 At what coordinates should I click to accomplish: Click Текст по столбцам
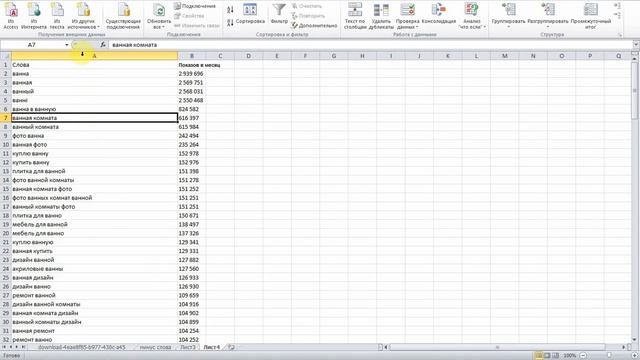tap(355, 16)
